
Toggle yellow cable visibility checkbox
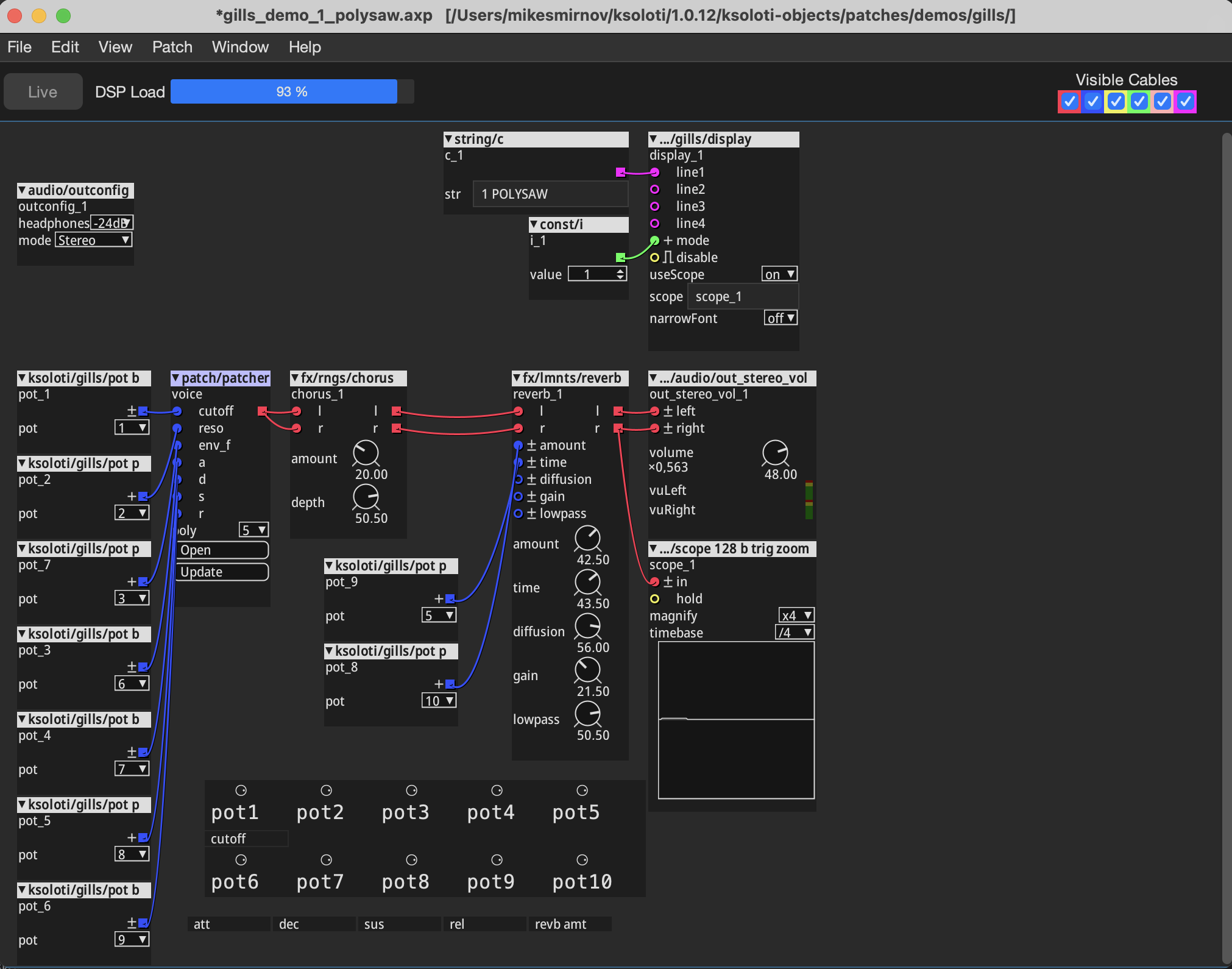click(x=1116, y=101)
